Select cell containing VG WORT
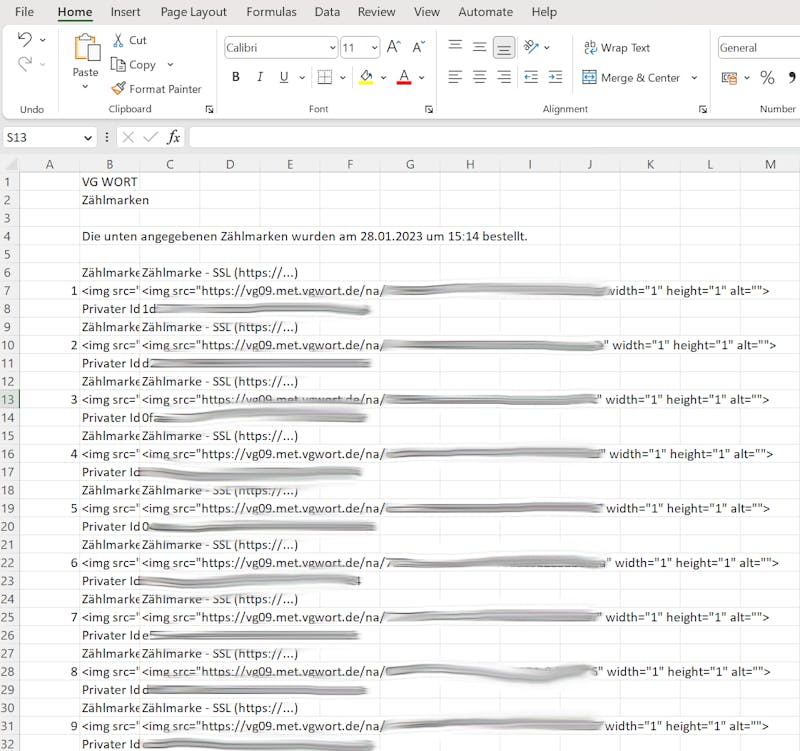Image resolution: width=800 pixels, height=751 pixels. tap(110, 182)
